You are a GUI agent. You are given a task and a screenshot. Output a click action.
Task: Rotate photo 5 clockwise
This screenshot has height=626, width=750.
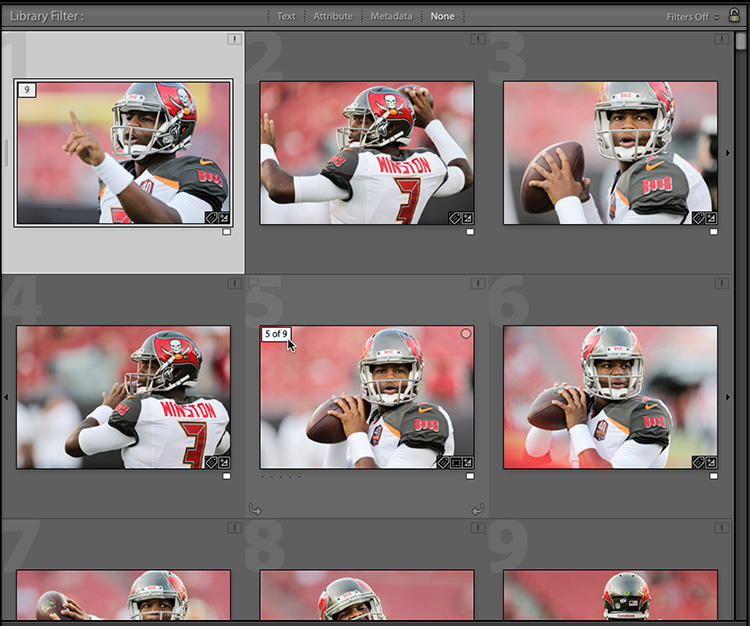(478, 509)
